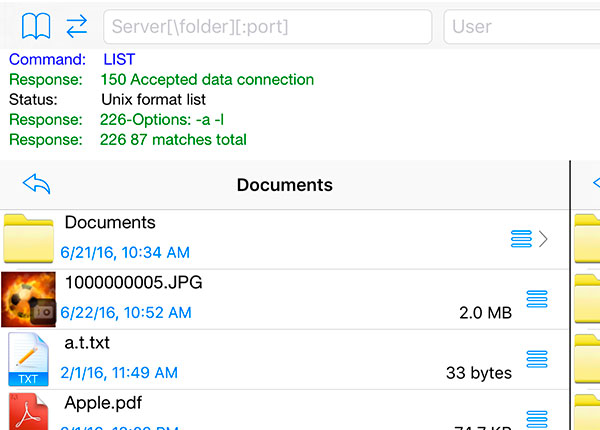Select the Documents folder name
This screenshot has width=600, height=430.
(110, 223)
